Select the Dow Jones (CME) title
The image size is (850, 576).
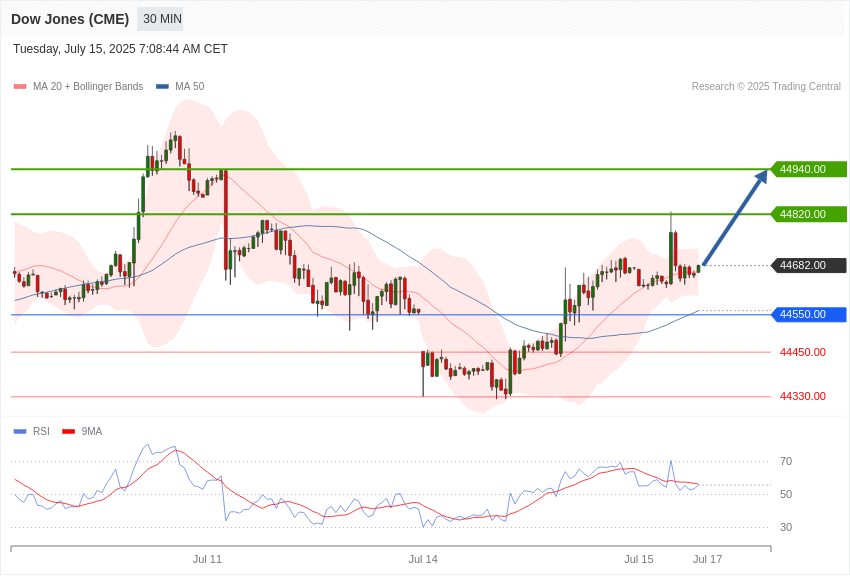(x=70, y=19)
